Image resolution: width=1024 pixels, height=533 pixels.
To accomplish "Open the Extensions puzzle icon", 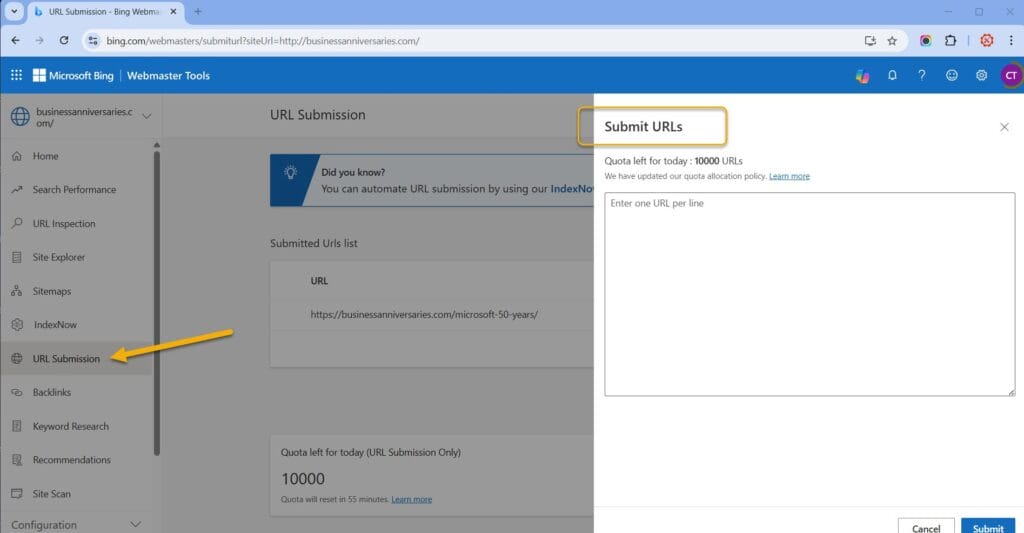I will pos(950,40).
